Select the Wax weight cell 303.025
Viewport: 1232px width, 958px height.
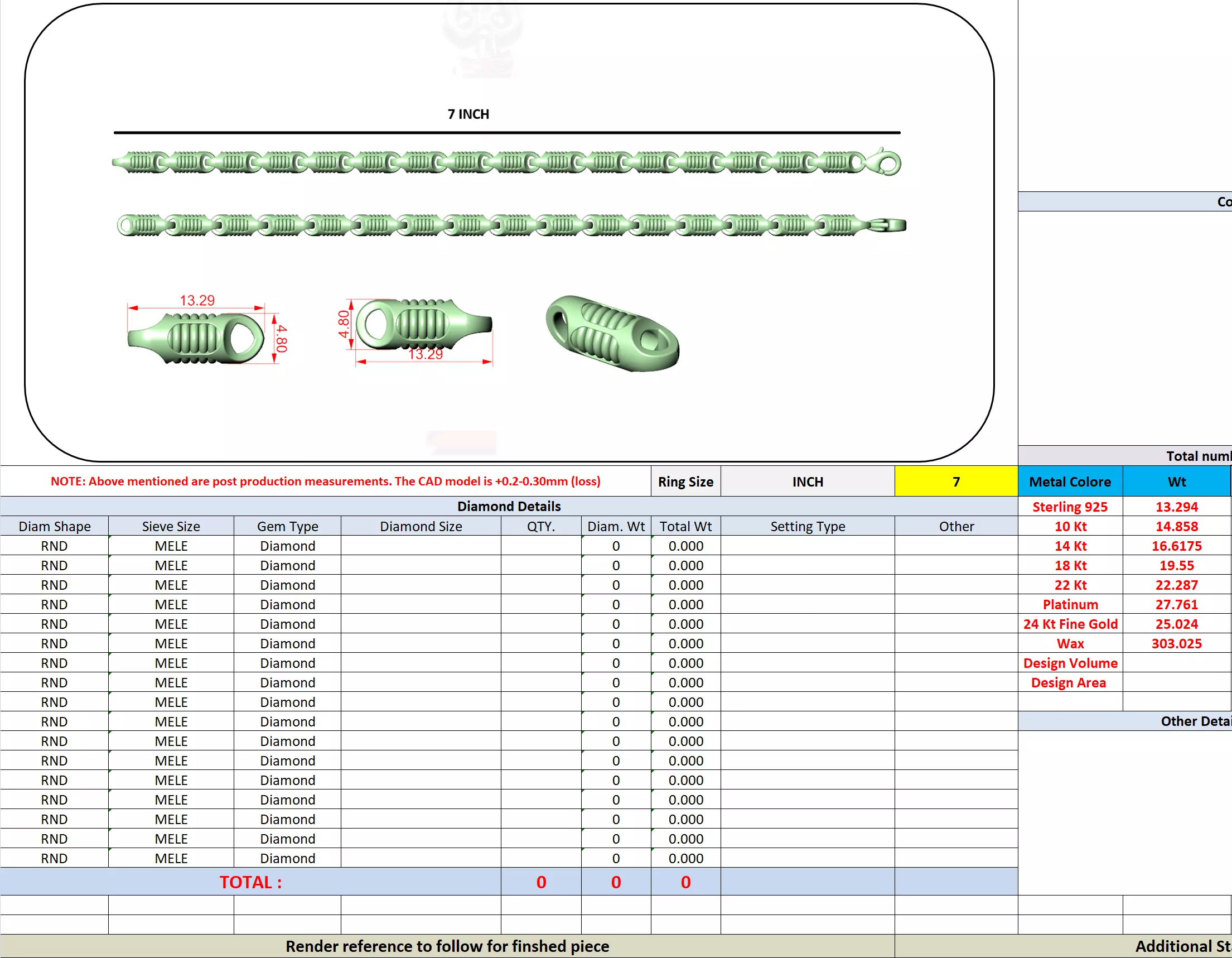(1176, 643)
